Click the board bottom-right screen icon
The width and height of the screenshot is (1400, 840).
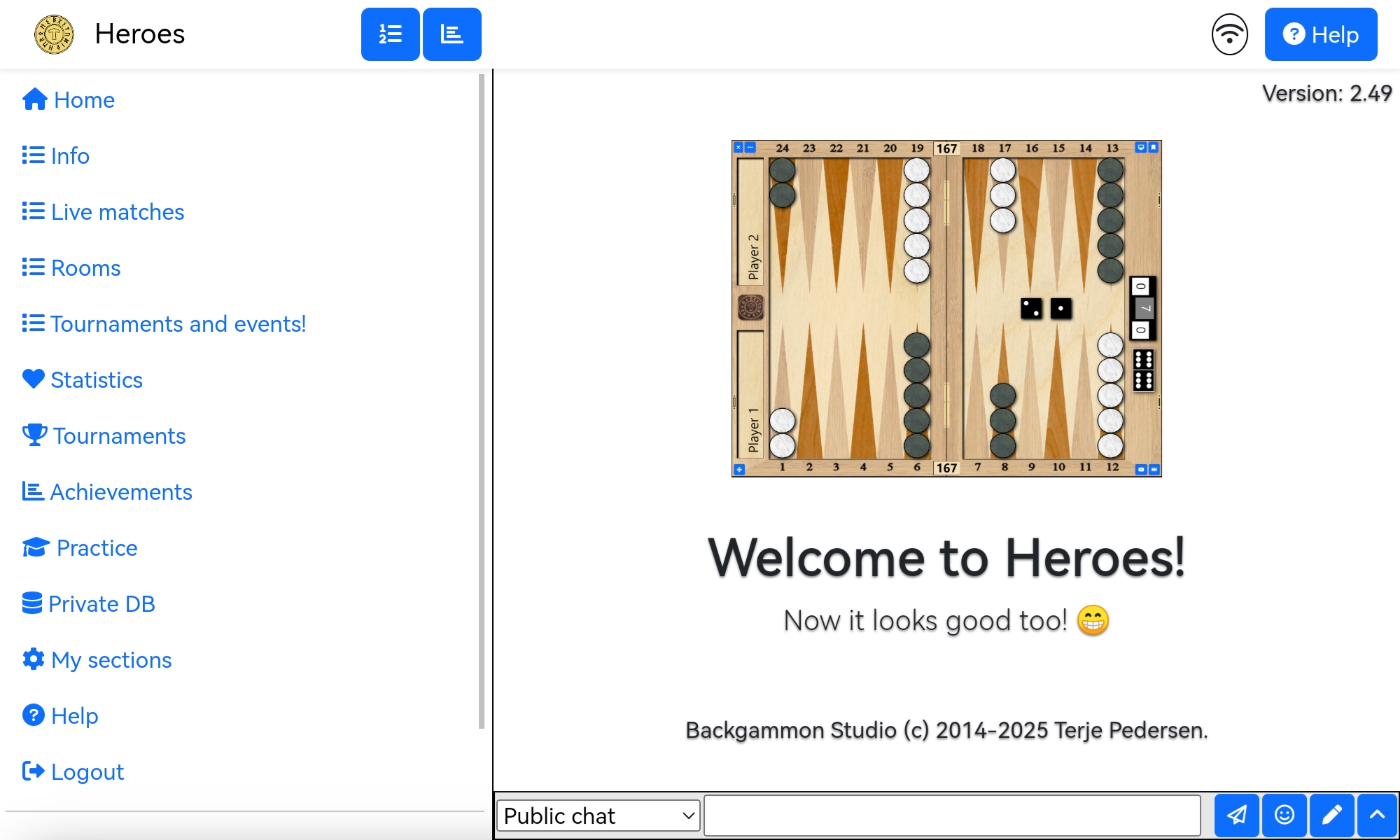1141,469
